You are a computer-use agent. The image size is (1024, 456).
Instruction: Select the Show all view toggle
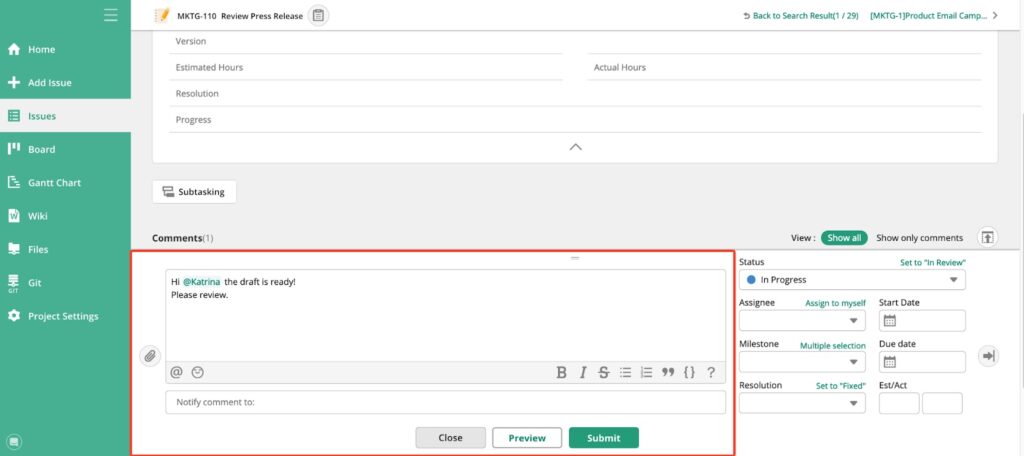point(844,238)
